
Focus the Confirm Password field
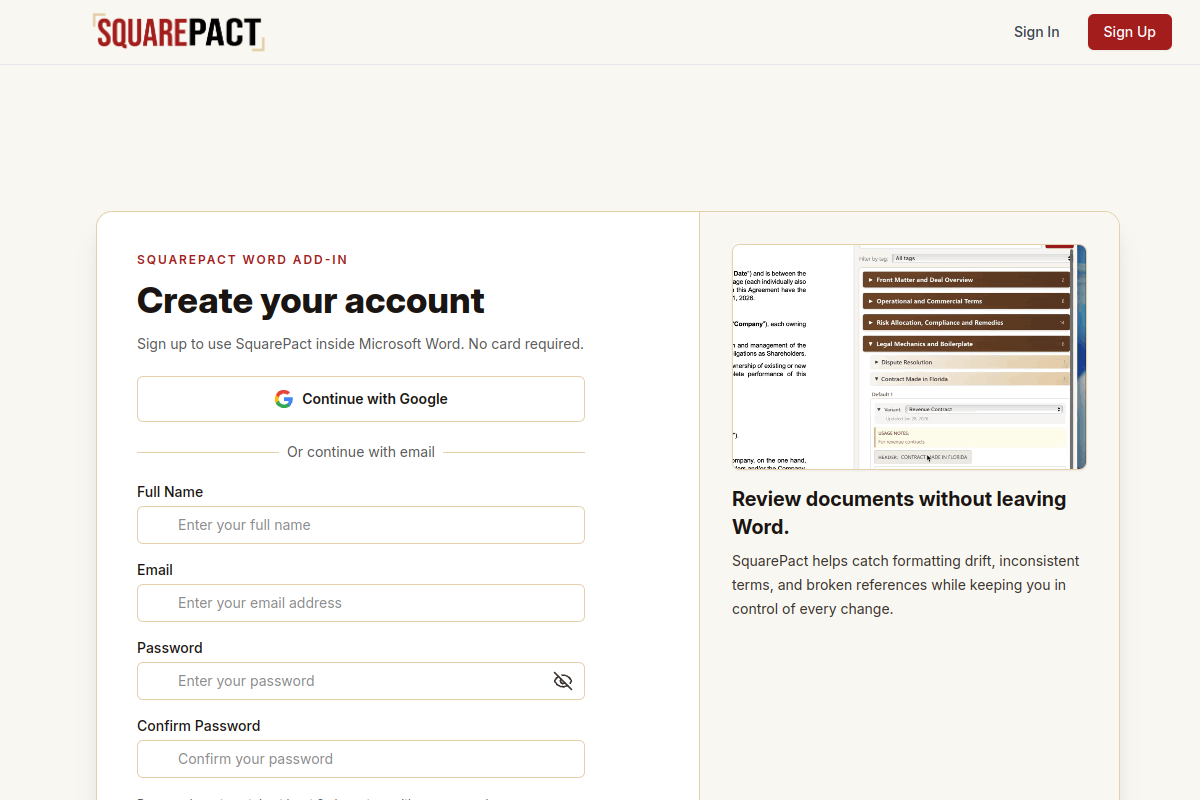[x=361, y=759]
